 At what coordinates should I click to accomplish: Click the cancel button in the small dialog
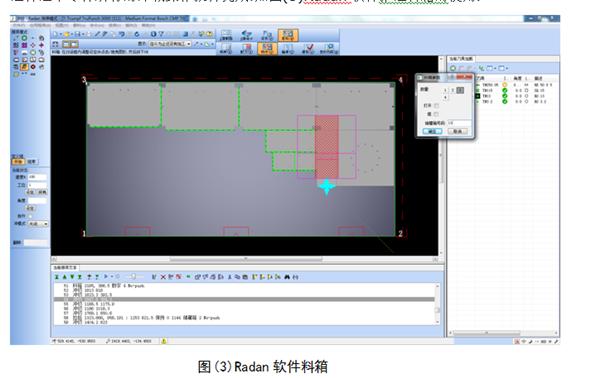click(x=458, y=131)
